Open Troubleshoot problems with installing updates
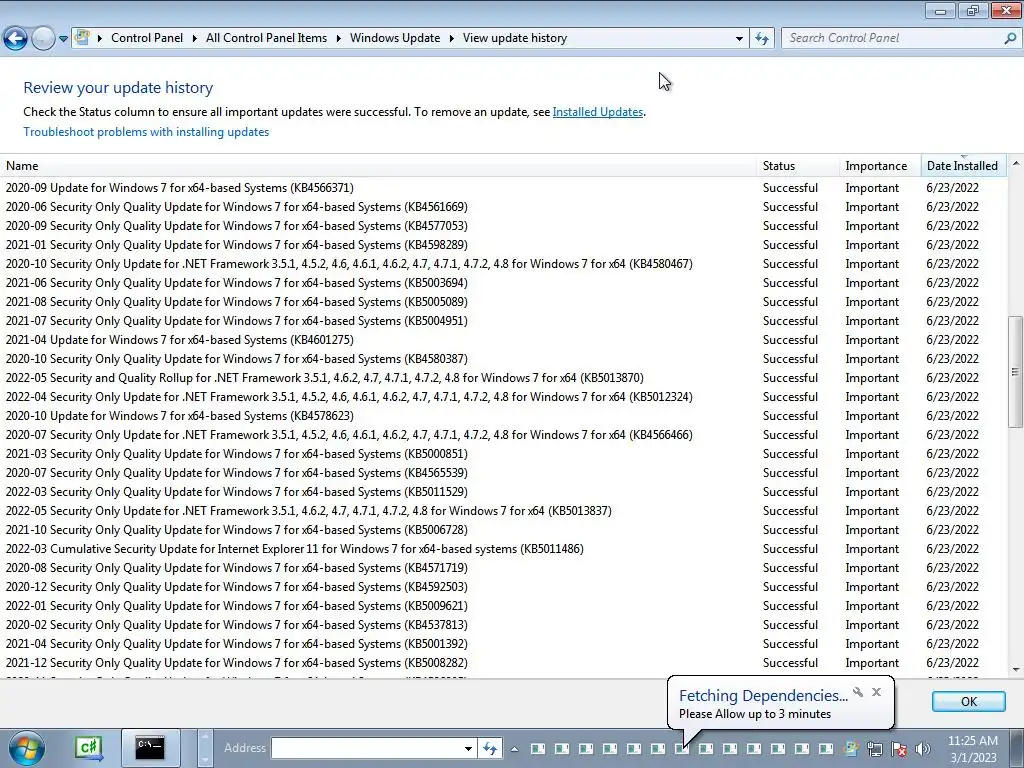 (x=146, y=132)
